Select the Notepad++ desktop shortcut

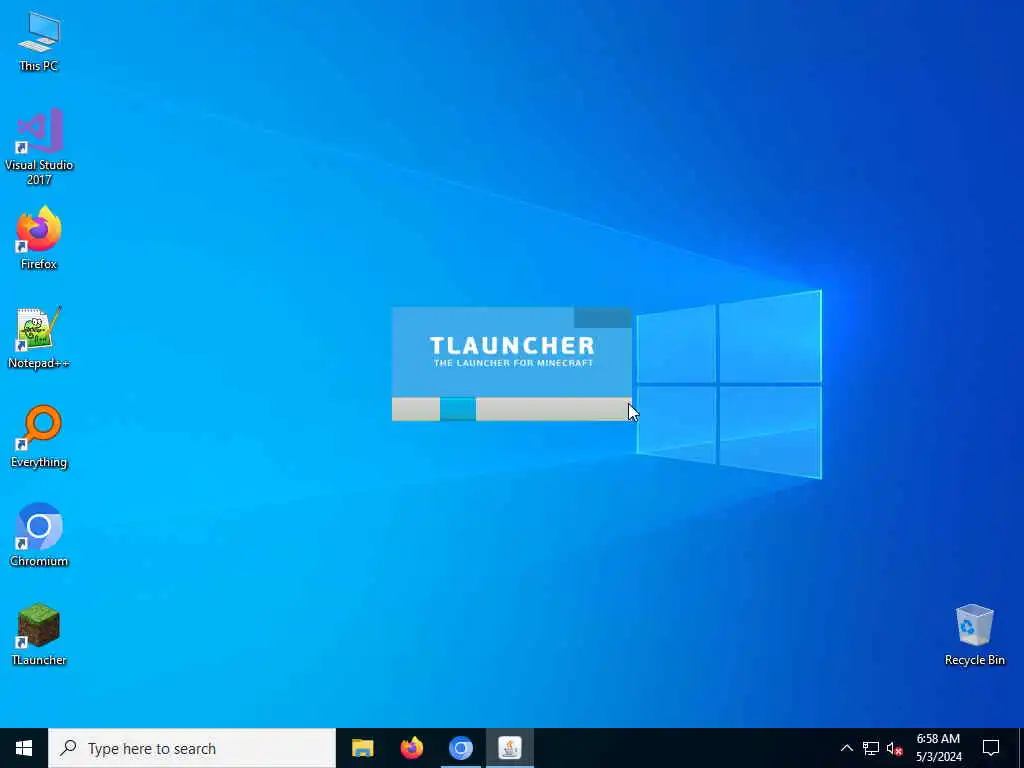coord(39,338)
